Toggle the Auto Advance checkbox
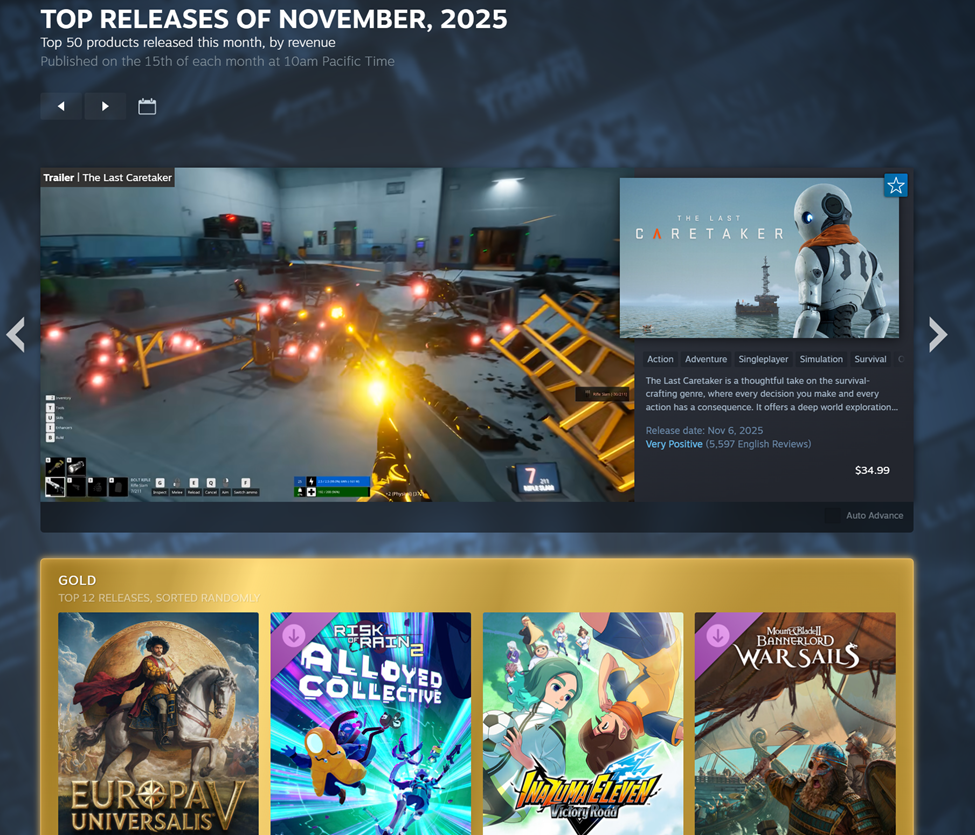 click(832, 516)
